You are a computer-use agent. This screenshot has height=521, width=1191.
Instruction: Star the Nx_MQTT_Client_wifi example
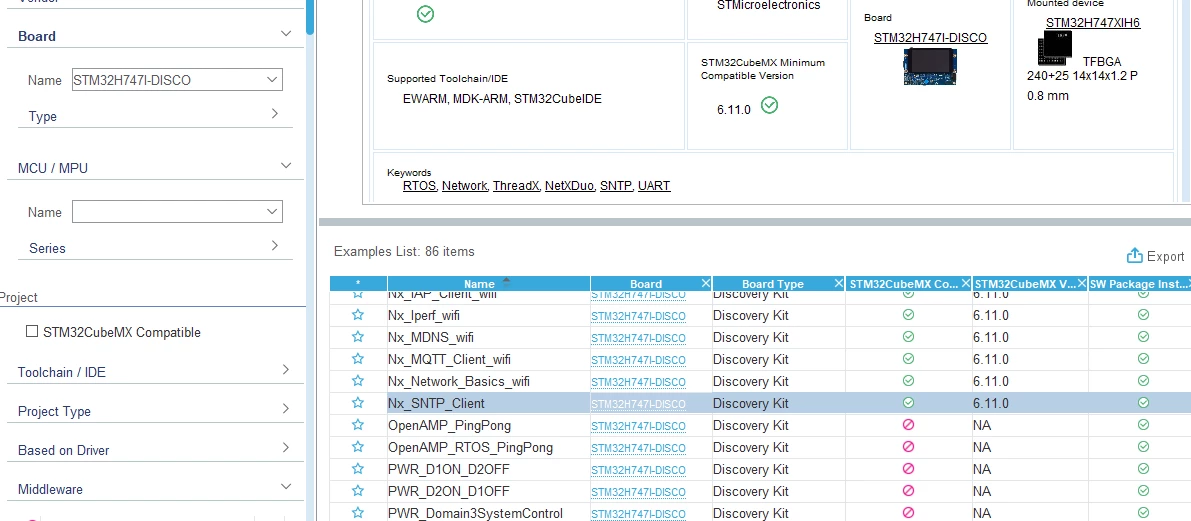click(x=358, y=359)
